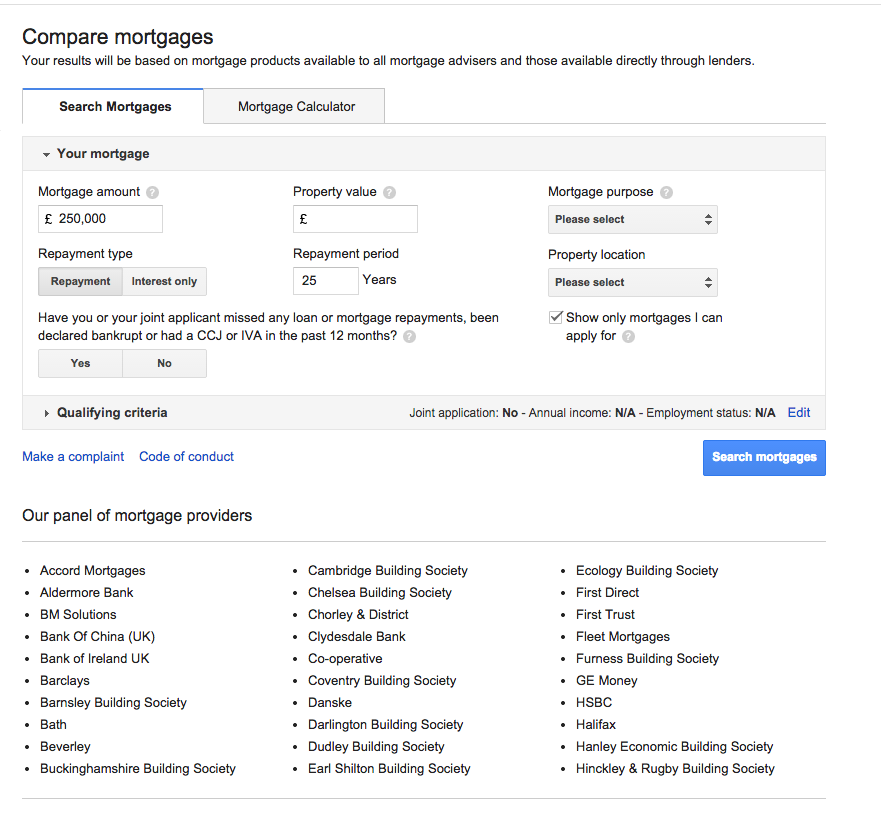Uncheck Show only mortgages I can apply for
Screen dimensions: 881x813
coord(556,317)
